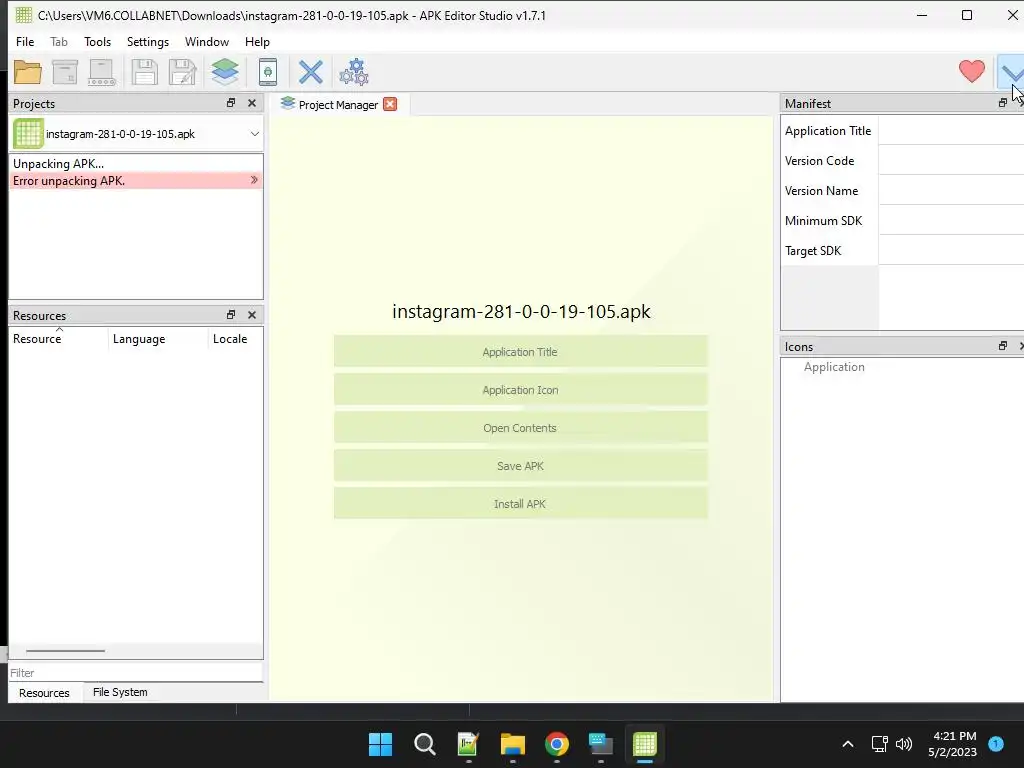Click the Version Code value field

pyautogui.click(x=951, y=161)
